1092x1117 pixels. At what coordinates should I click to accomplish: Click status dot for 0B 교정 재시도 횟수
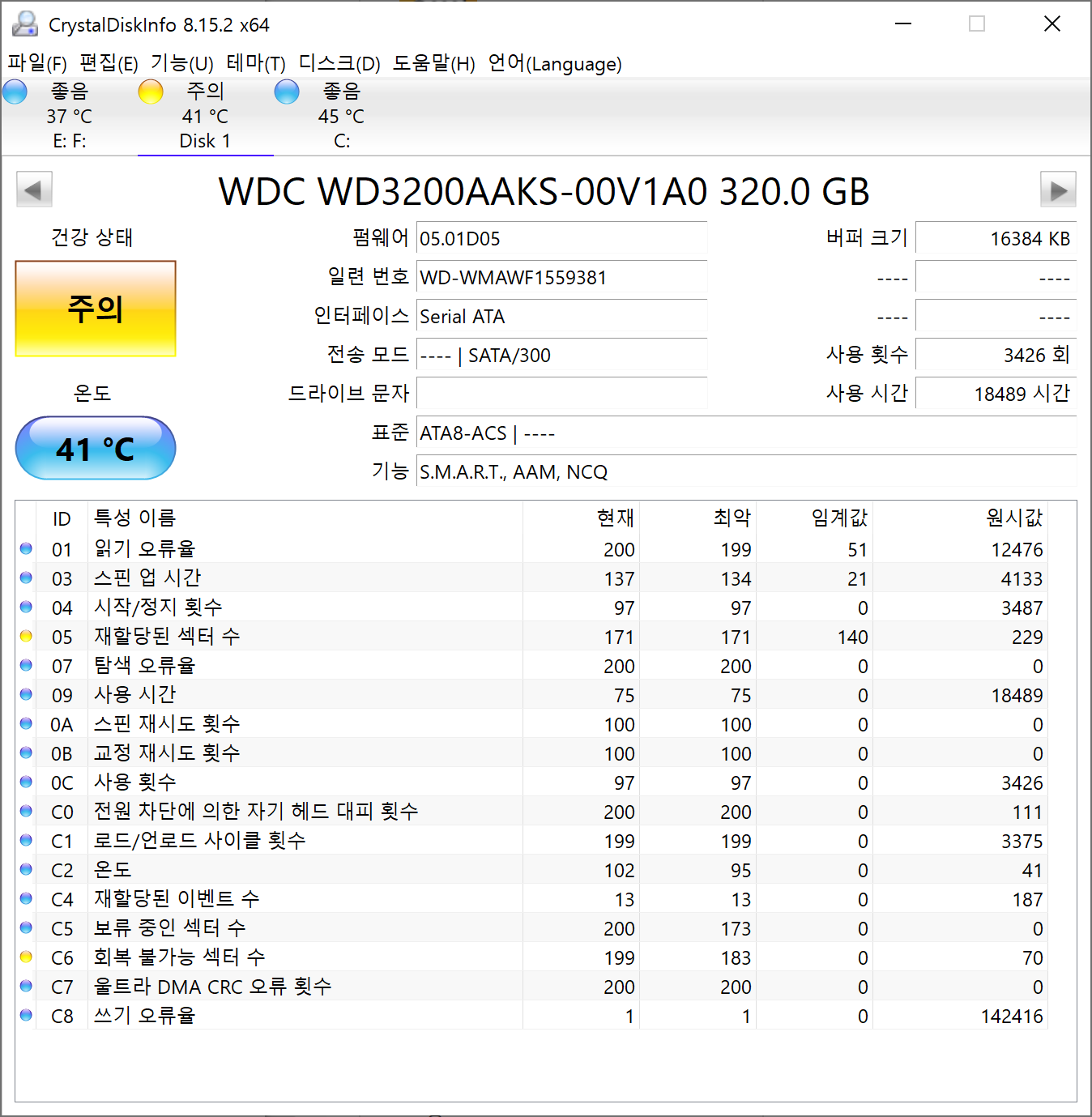click(26, 752)
